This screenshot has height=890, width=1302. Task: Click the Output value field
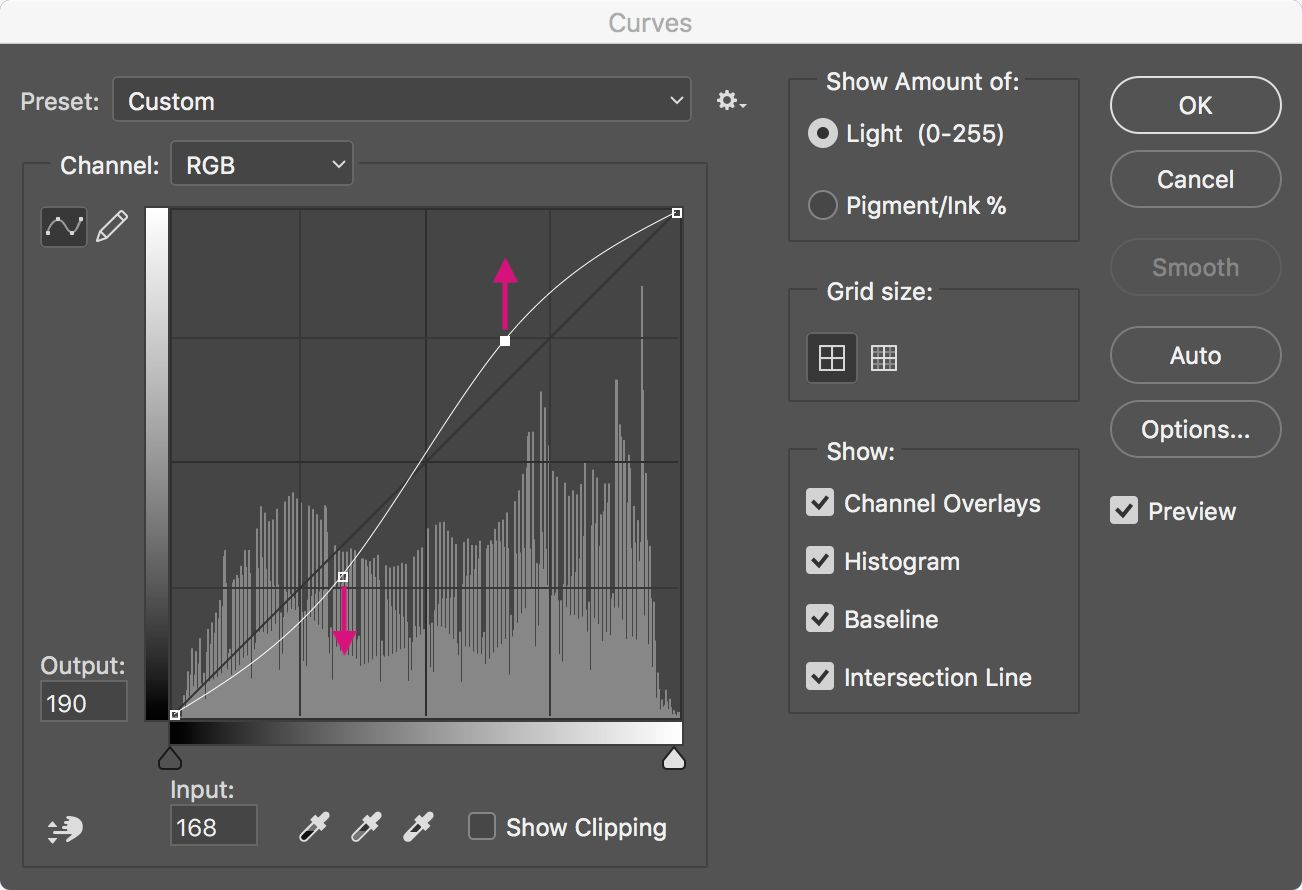point(84,703)
